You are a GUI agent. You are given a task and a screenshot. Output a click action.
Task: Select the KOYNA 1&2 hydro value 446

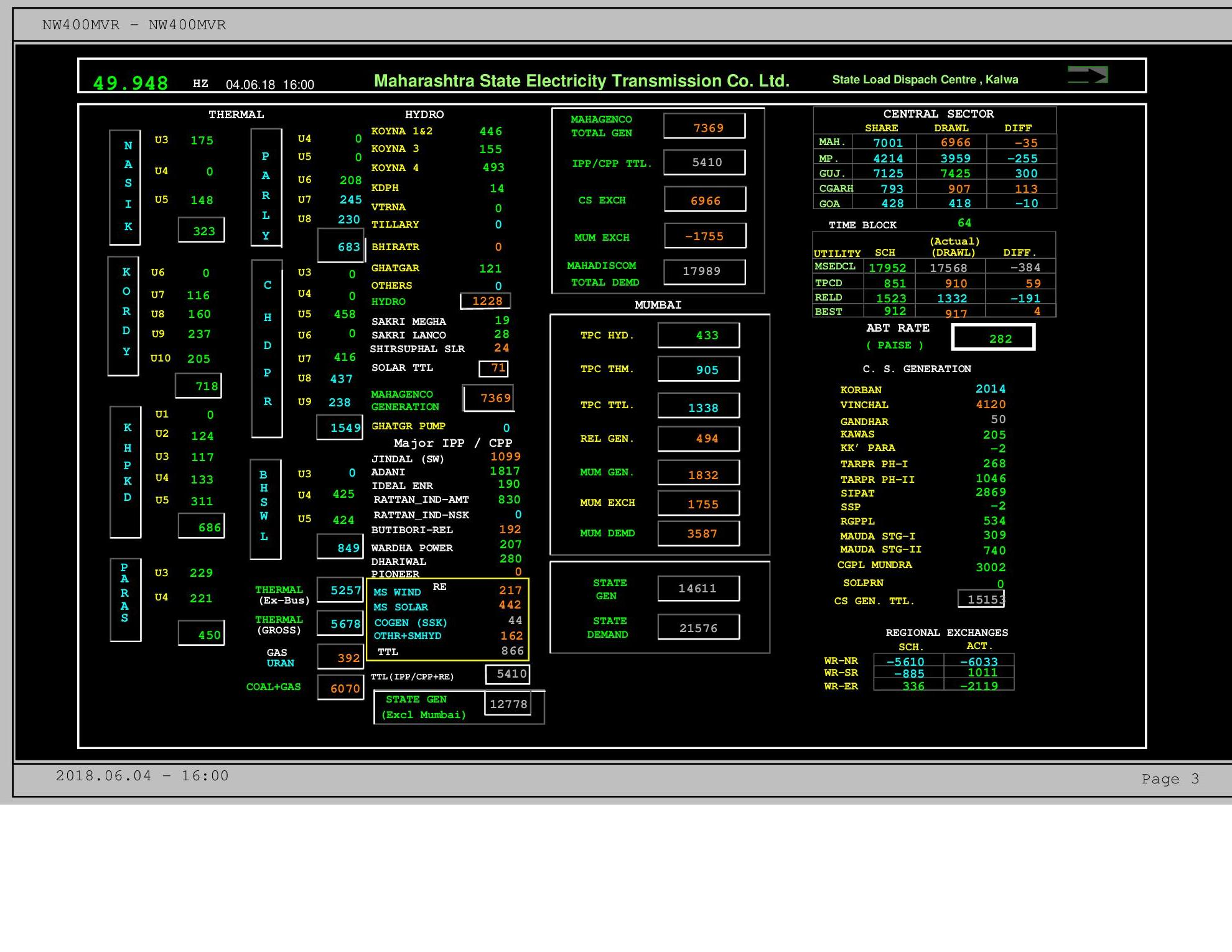click(490, 131)
